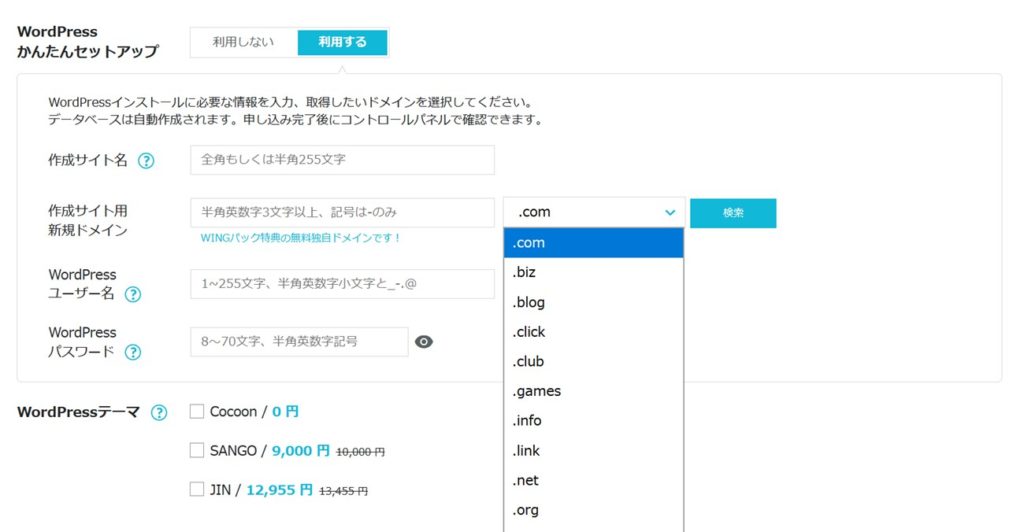Choose .click in the dropdown list
The height and width of the screenshot is (532, 1024).
594,332
